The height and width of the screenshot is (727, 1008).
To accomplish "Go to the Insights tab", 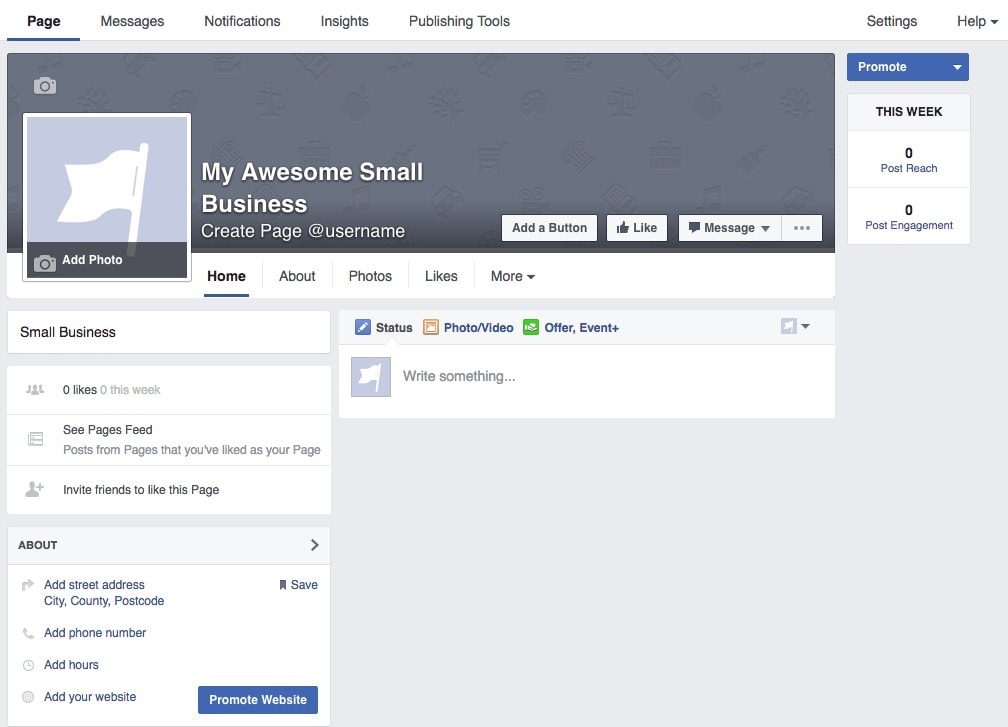I will (345, 21).
